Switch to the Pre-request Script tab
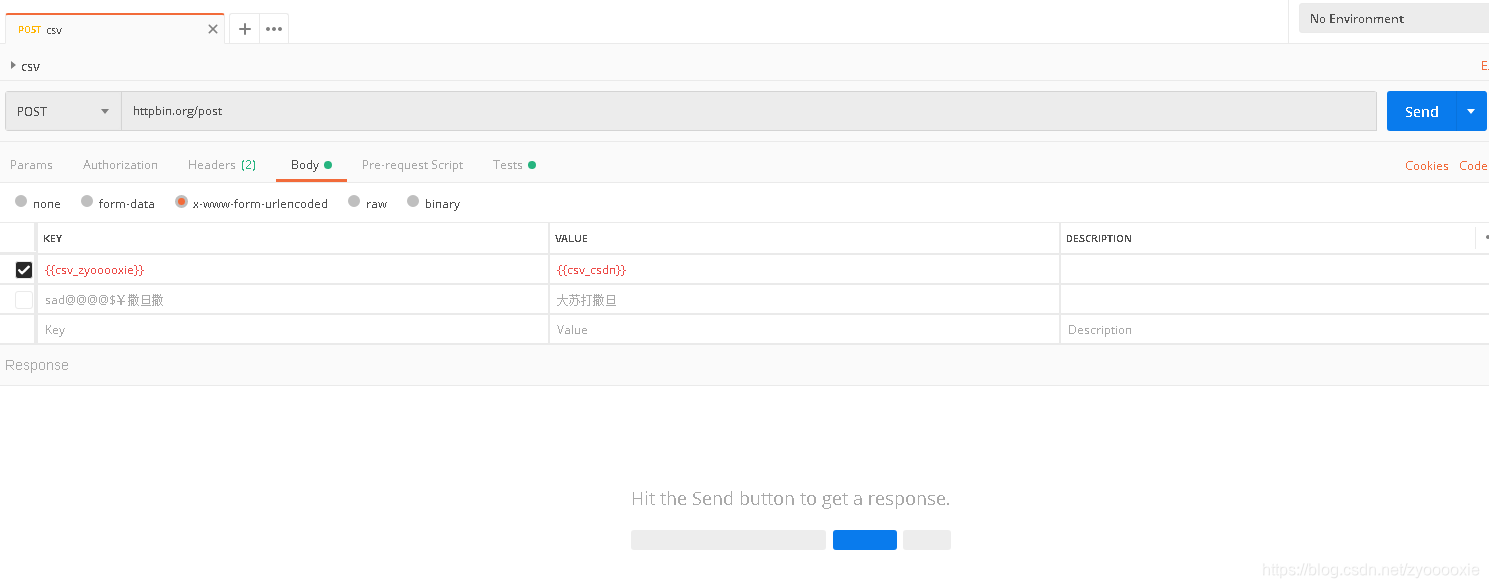 412,165
